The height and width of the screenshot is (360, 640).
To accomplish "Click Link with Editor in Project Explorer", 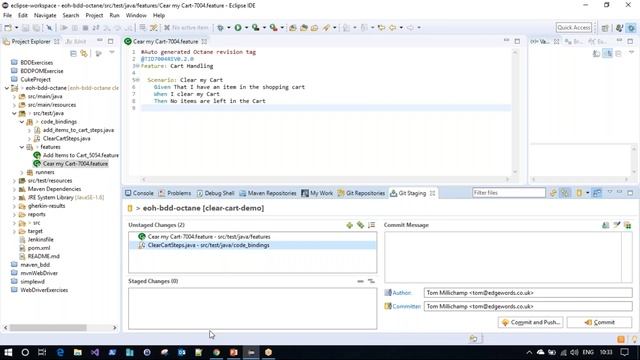I will coord(84,53).
